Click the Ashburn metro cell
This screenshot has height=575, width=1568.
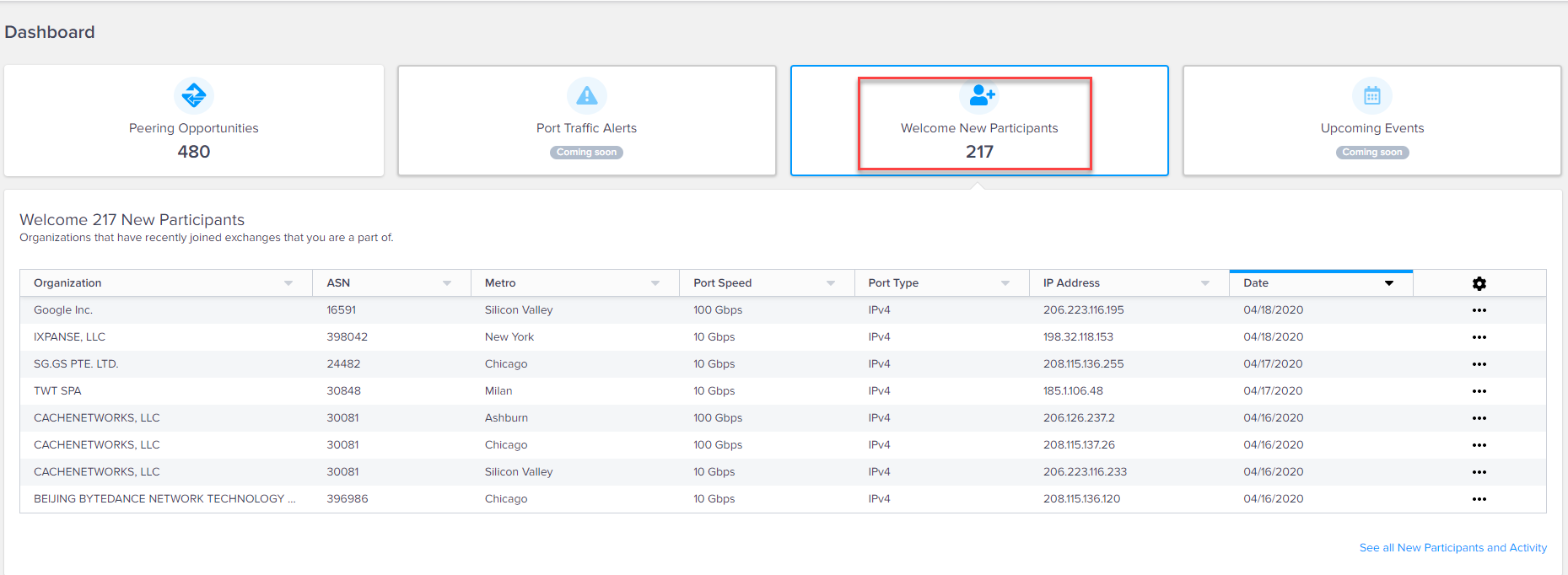pos(506,418)
